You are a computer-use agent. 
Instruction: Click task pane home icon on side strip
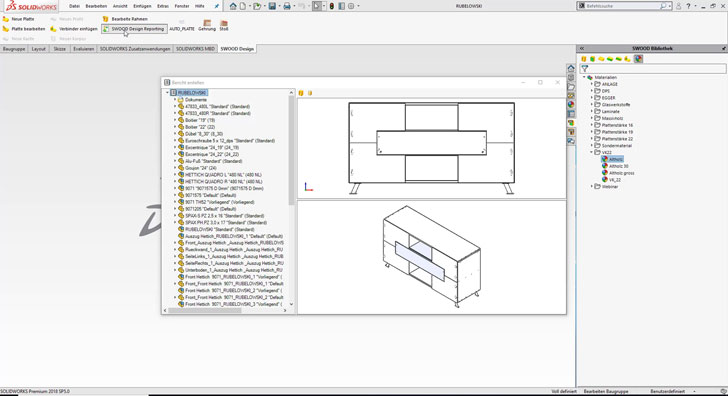coord(571,68)
